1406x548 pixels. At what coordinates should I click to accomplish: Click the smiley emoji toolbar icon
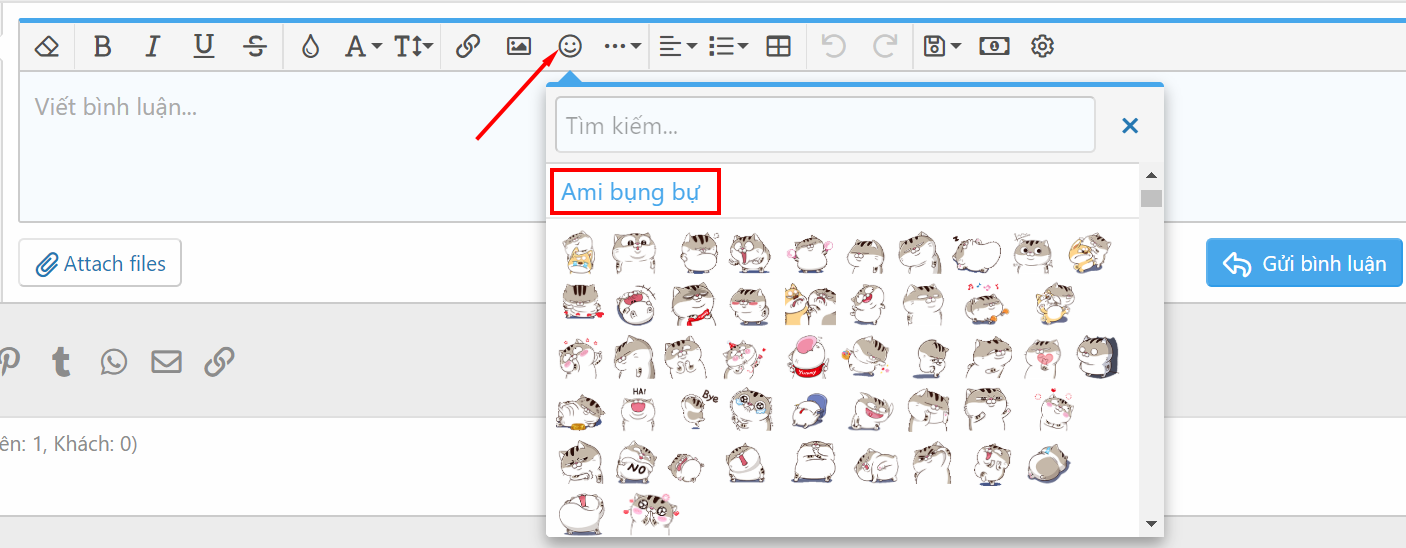click(x=570, y=46)
